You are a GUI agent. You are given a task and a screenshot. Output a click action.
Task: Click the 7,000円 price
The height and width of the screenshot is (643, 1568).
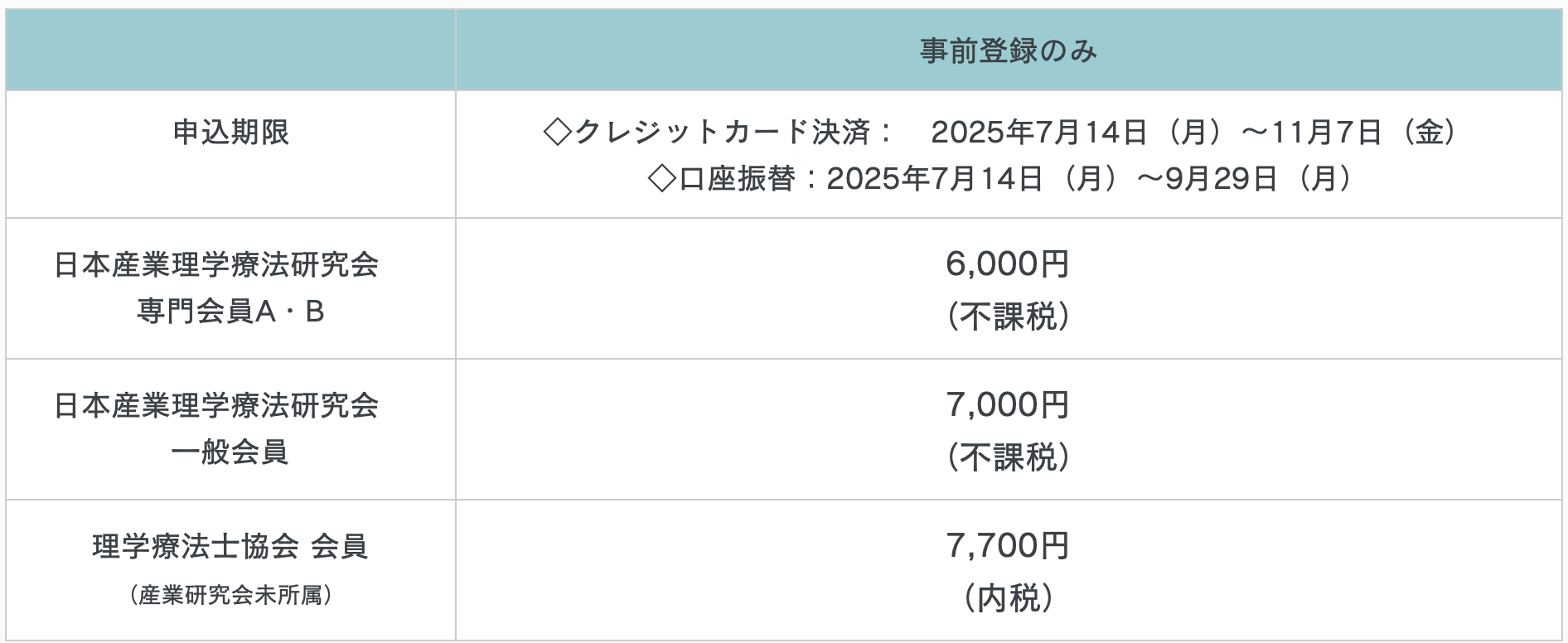point(1008,405)
